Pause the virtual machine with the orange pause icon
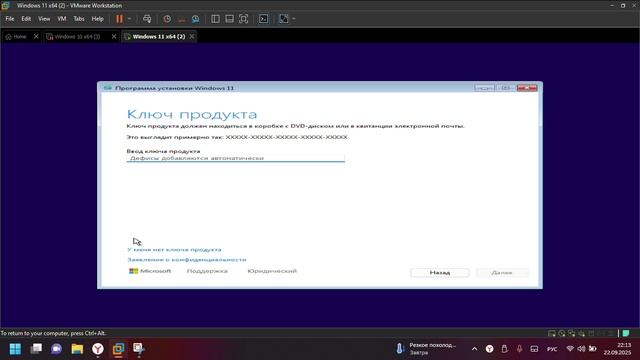 (x=119, y=19)
